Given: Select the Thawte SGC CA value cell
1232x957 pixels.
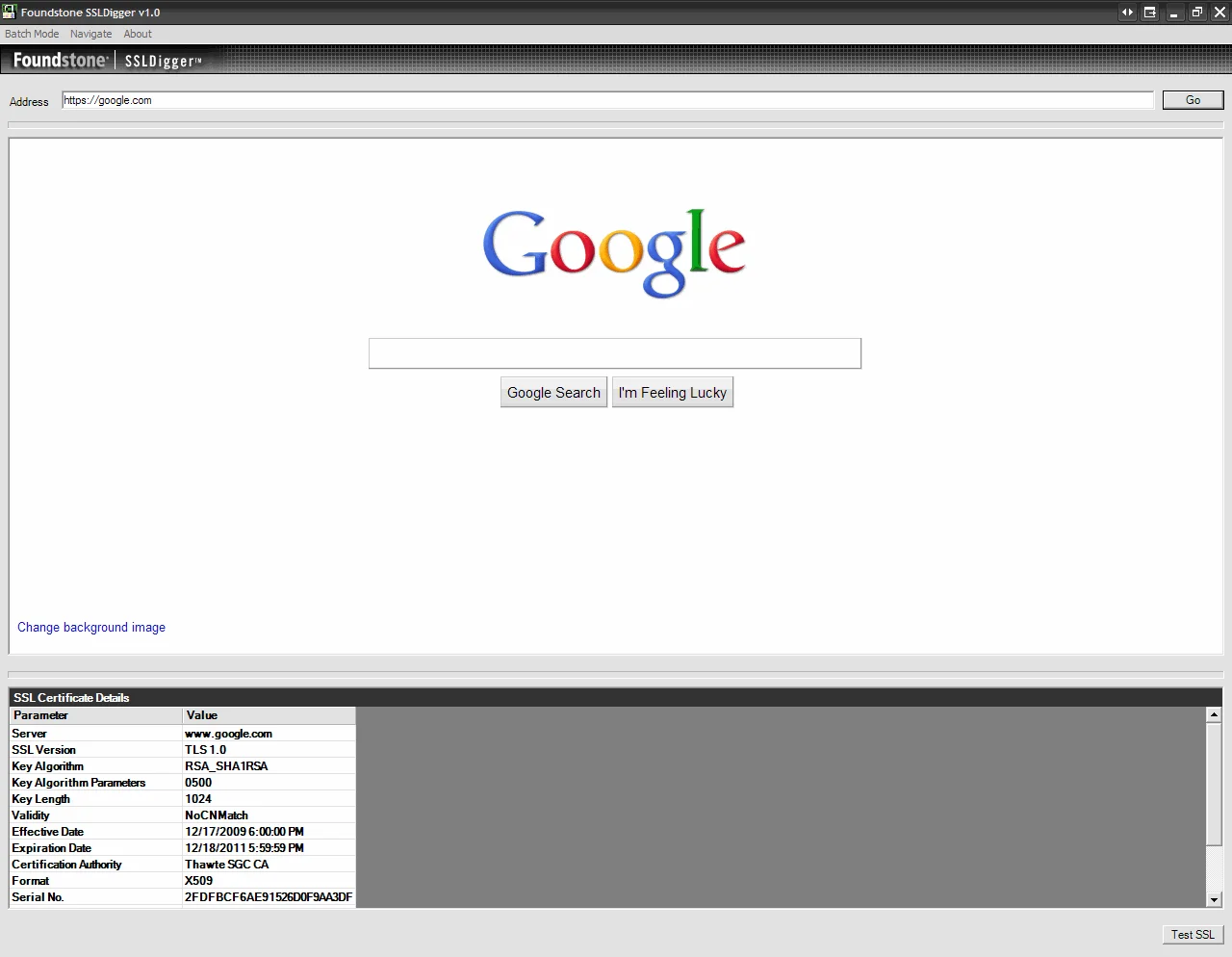Looking at the screenshot, I should (x=269, y=865).
